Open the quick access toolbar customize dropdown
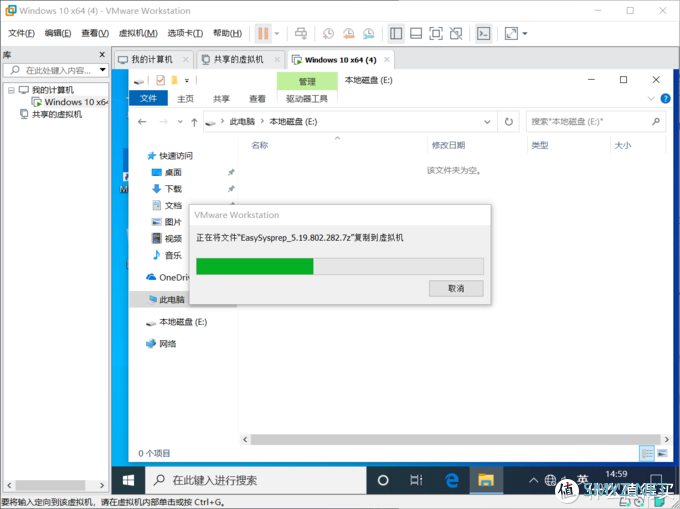The height and width of the screenshot is (509, 680). tap(187, 81)
